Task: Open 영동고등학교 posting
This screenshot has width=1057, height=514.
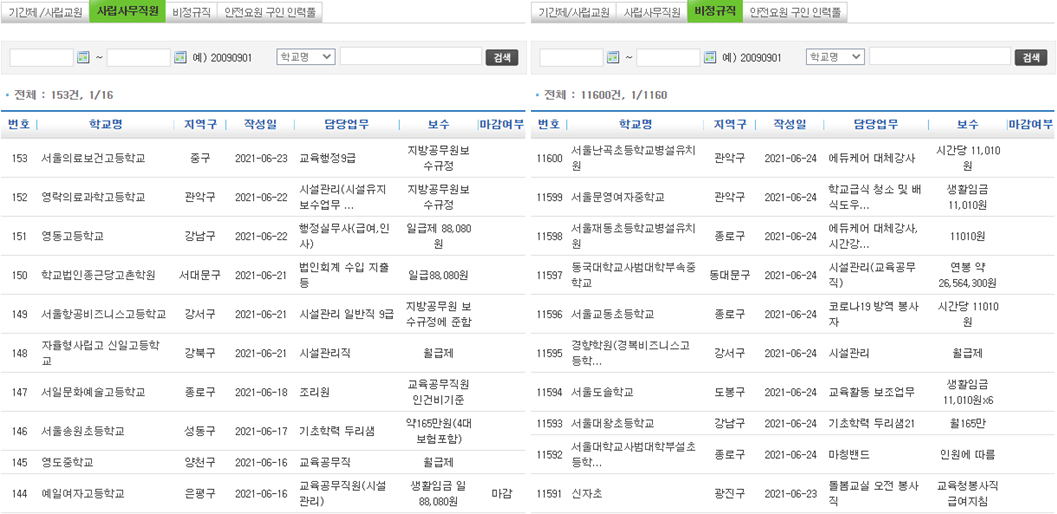Action: pyautogui.click(x=72, y=236)
